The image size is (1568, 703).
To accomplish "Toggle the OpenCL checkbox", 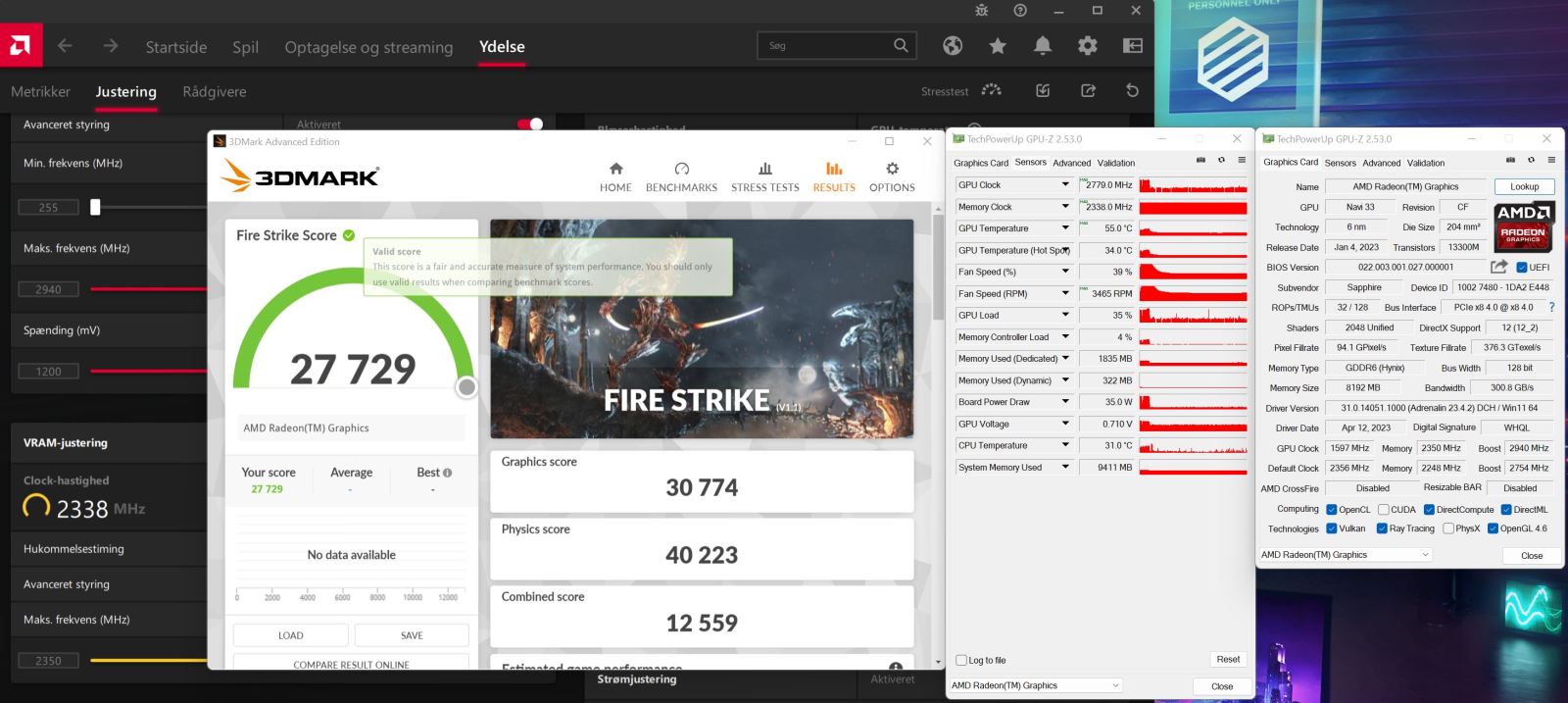I will tap(1332, 510).
